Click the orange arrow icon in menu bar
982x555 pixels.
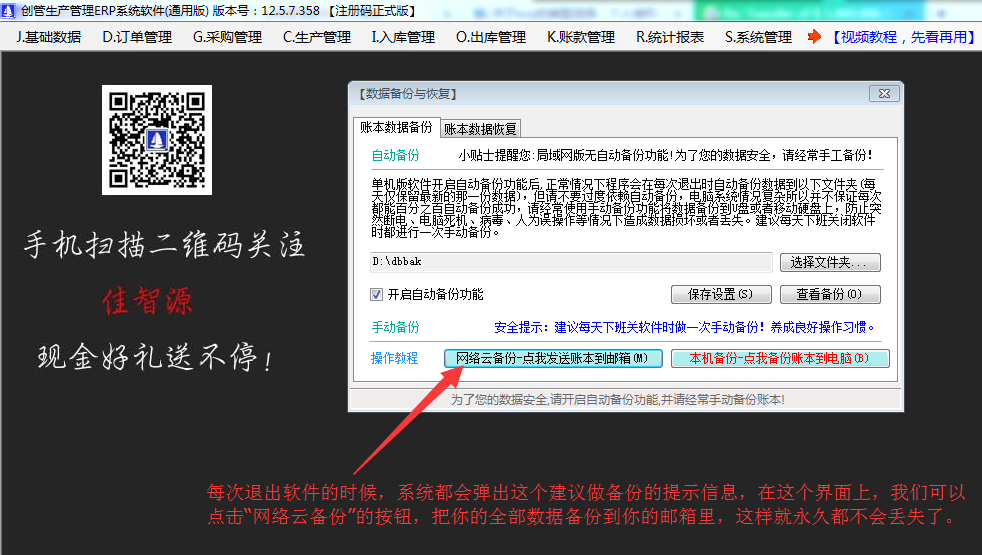click(814, 37)
